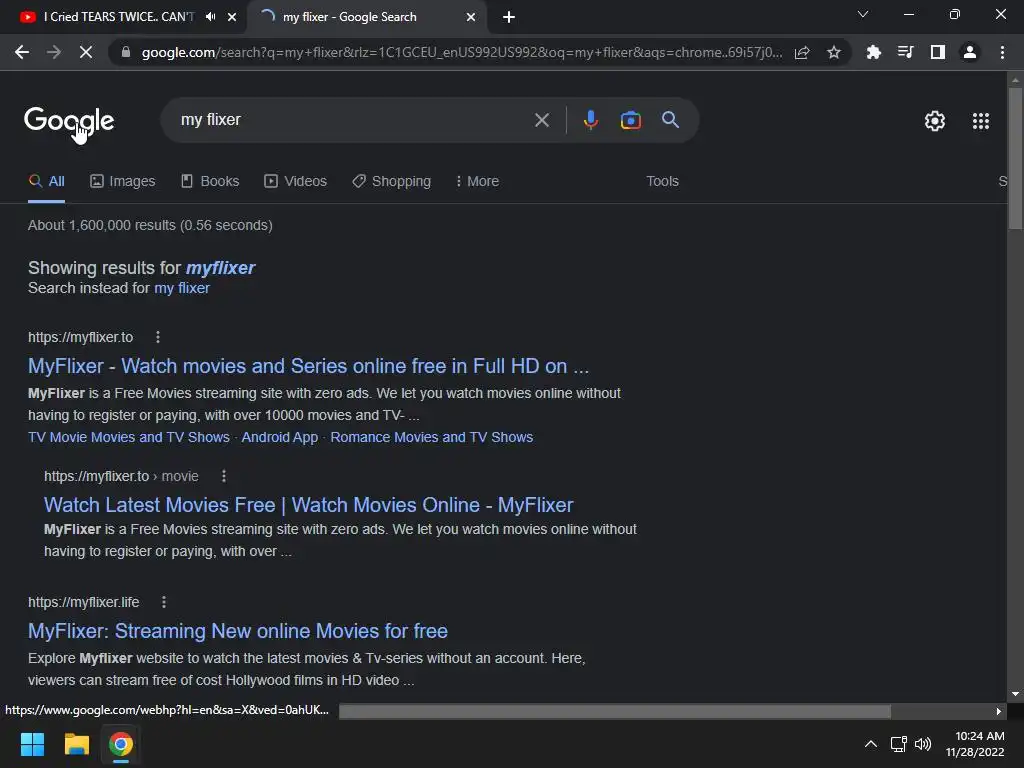
Task: Open media control icon in toolbar
Action: [x=905, y=52]
